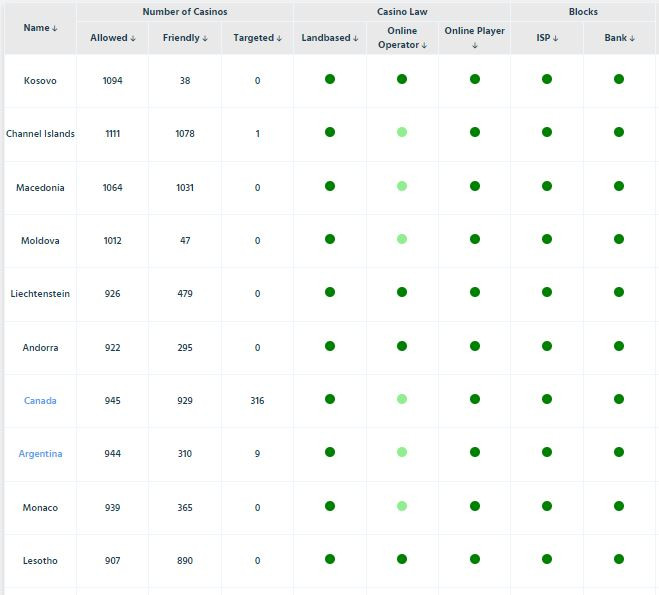Viewport: 659px width, 595px height.
Task: Click Channel Islands' ISP status dot
Action: (x=547, y=132)
